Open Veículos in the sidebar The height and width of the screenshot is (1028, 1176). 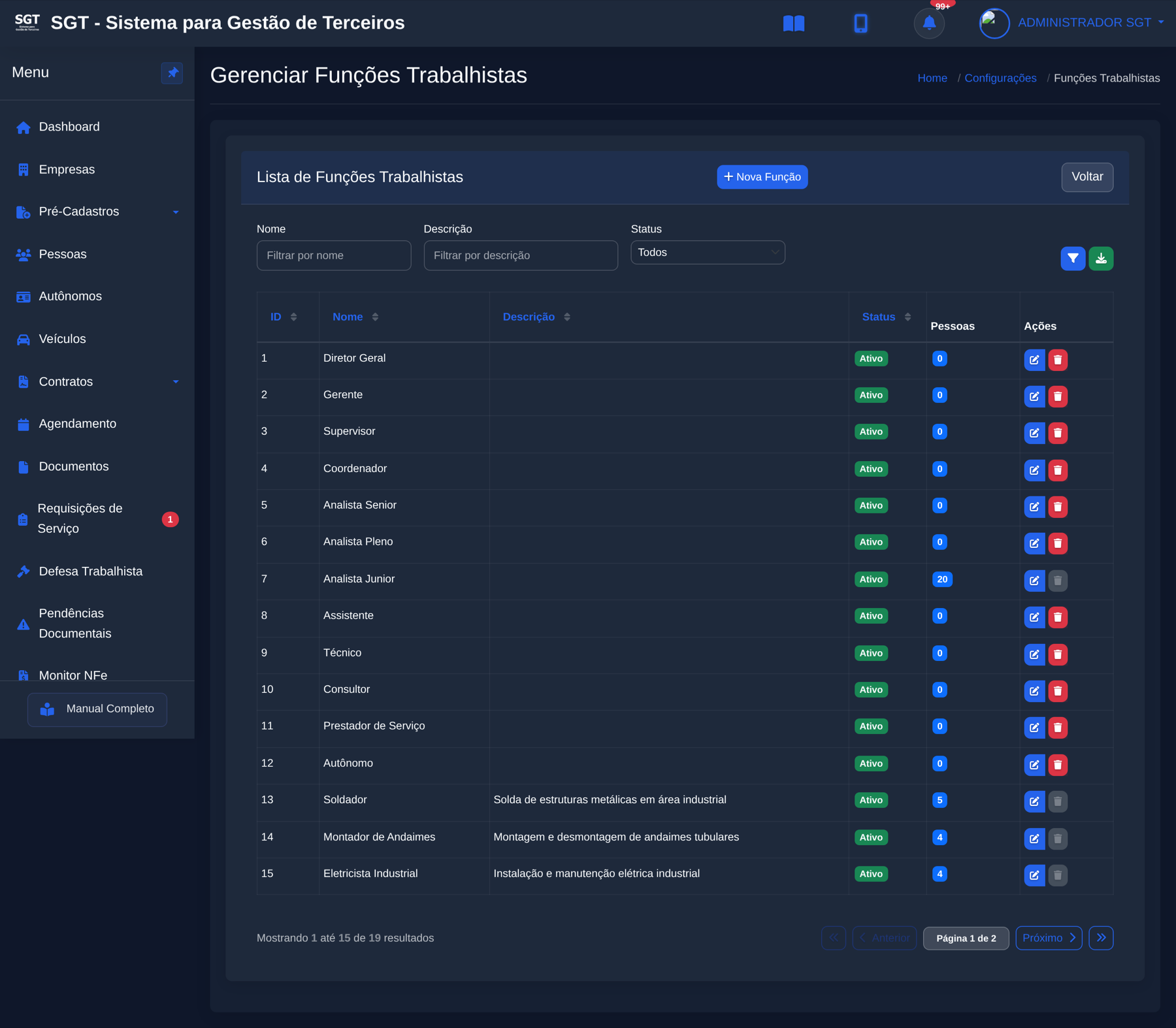pyautogui.click(x=97, y=339)
